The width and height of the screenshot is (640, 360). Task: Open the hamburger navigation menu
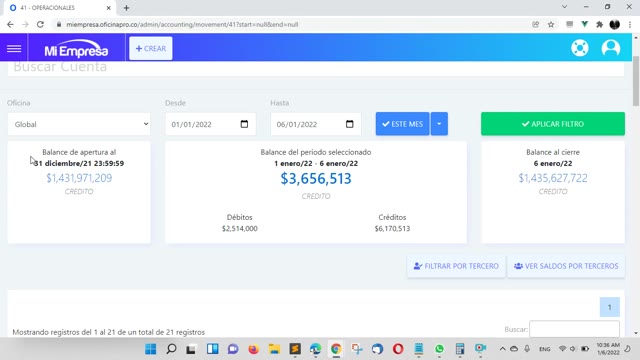(x=14, y=49)
